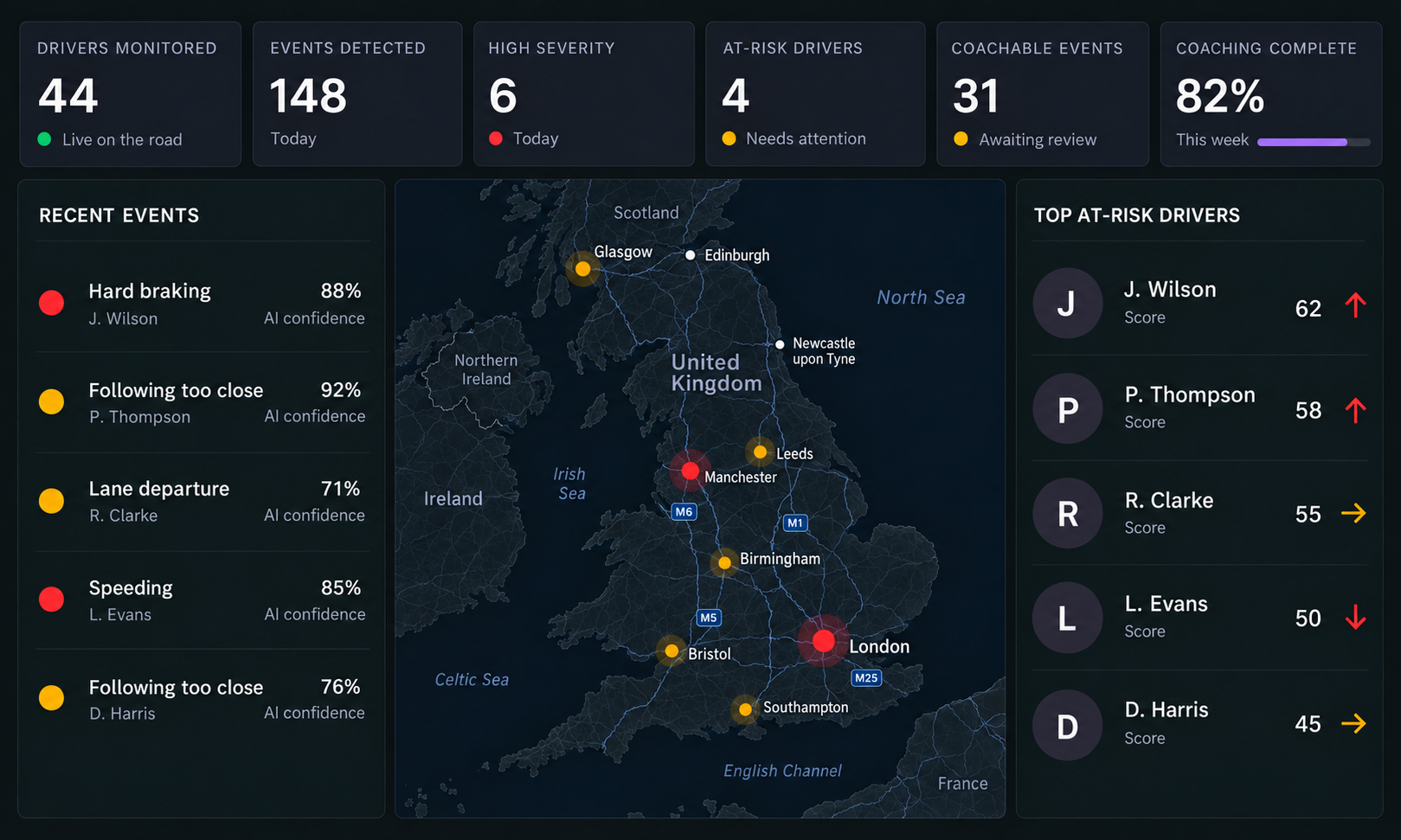The height and width of the screenshot is (840, 1401).
Task: Click green Live on the road indicator
Action: tap(44, 139)
